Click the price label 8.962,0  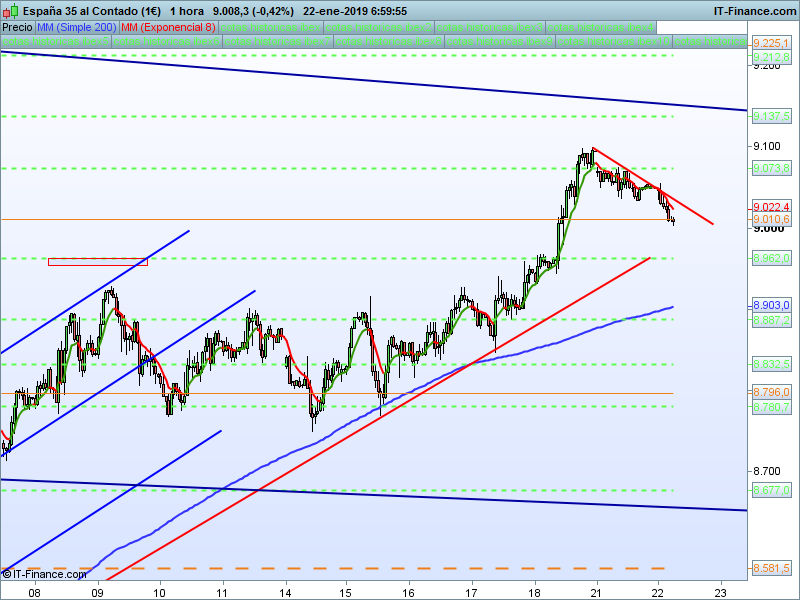pos(771,258)
